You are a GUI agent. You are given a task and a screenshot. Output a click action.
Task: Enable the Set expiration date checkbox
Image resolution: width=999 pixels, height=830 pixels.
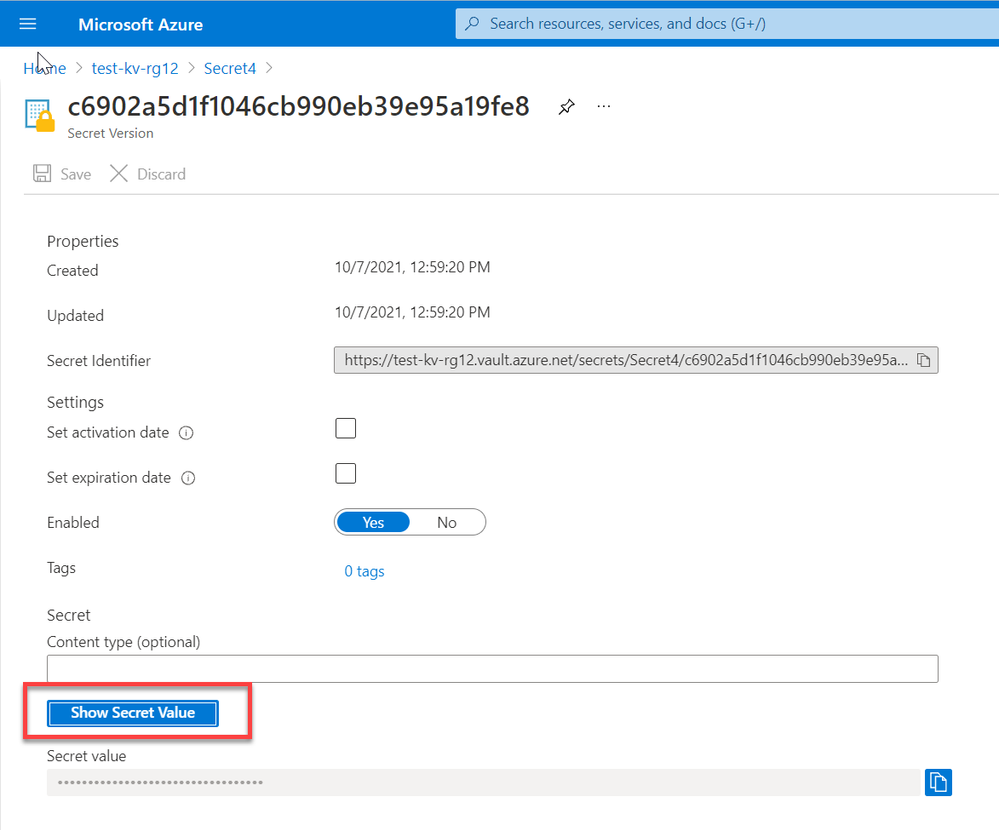345,474
